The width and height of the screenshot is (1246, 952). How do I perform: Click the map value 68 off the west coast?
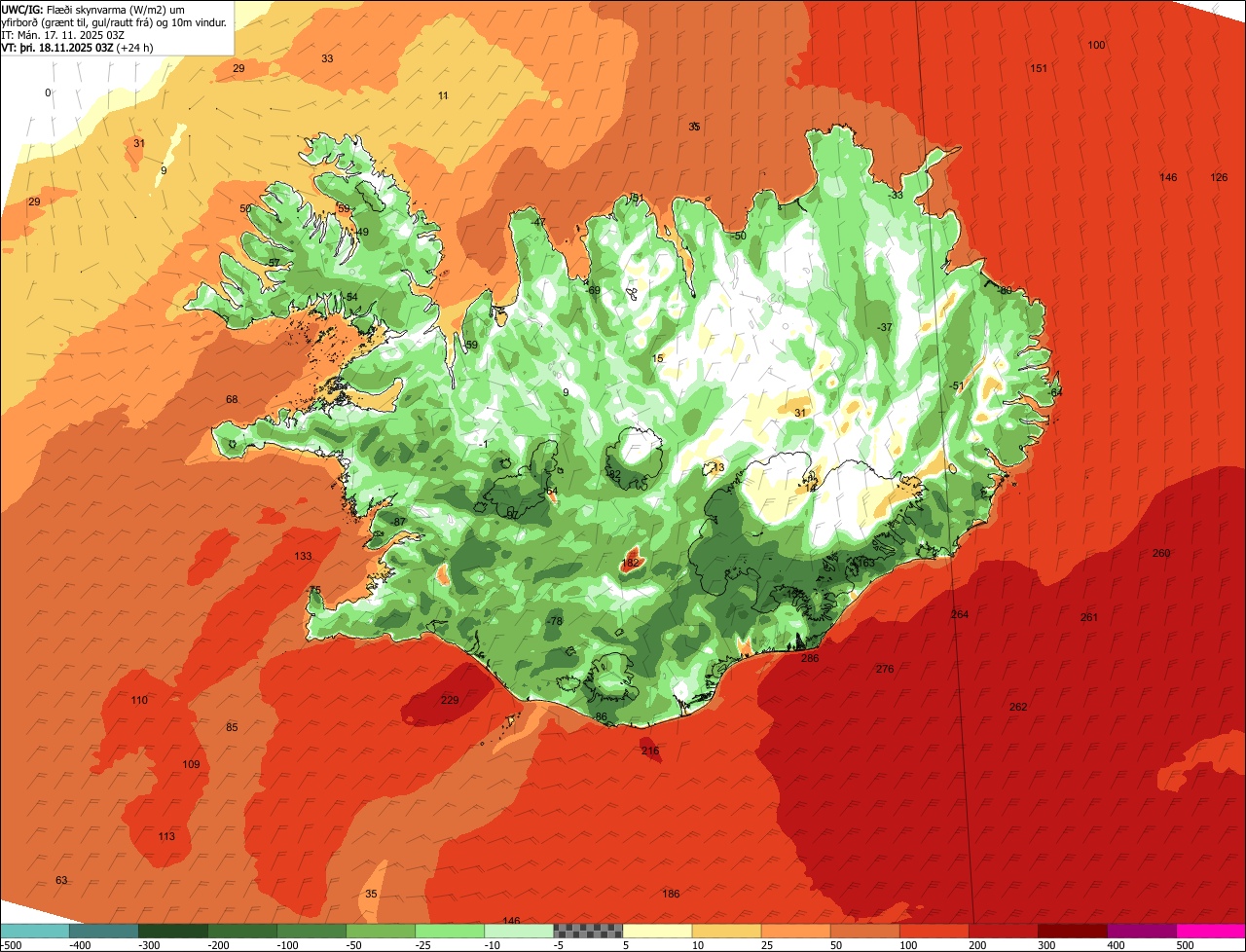[232, 399]
